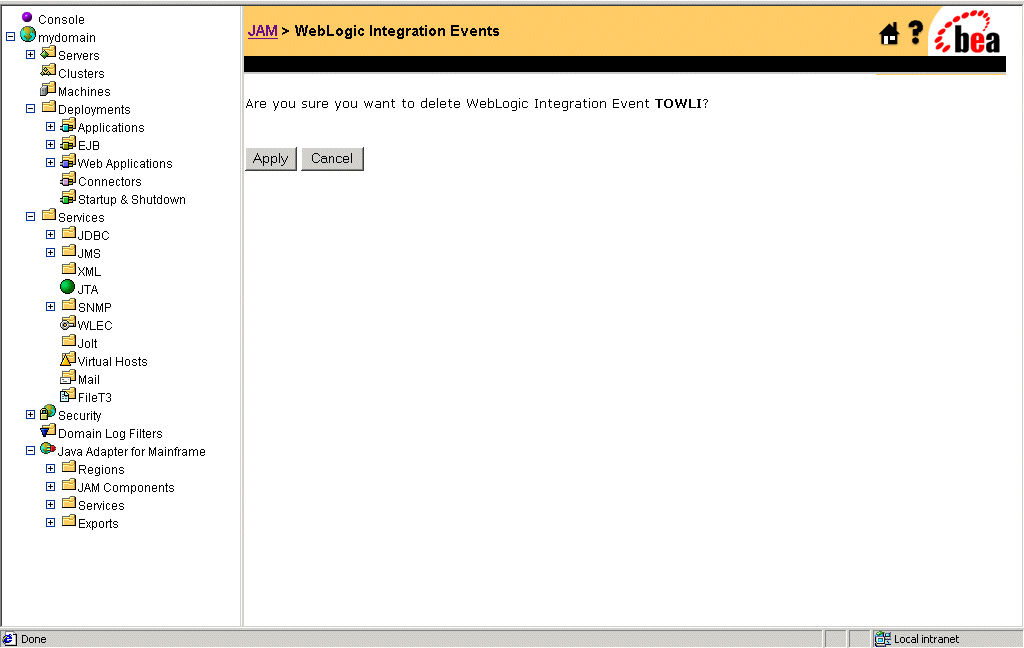Collapse the mydomain tree node

point(10,37)
